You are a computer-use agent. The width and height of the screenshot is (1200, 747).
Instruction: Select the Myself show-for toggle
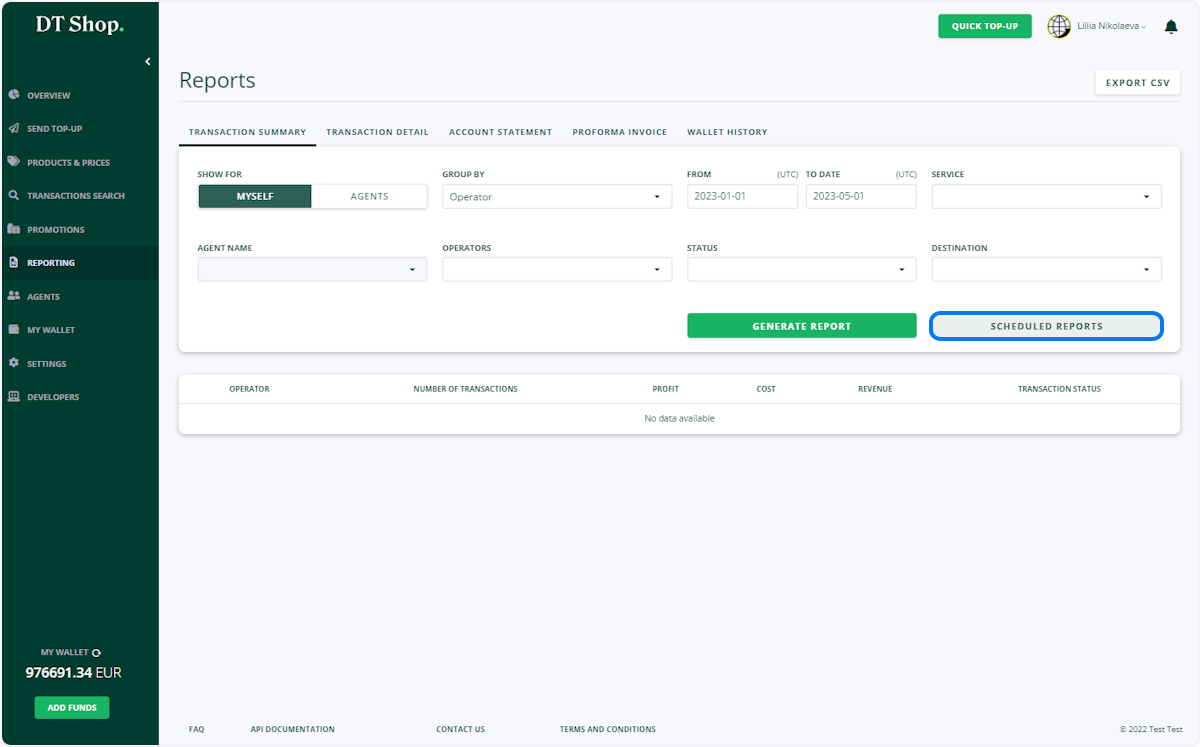pos(255,197)
